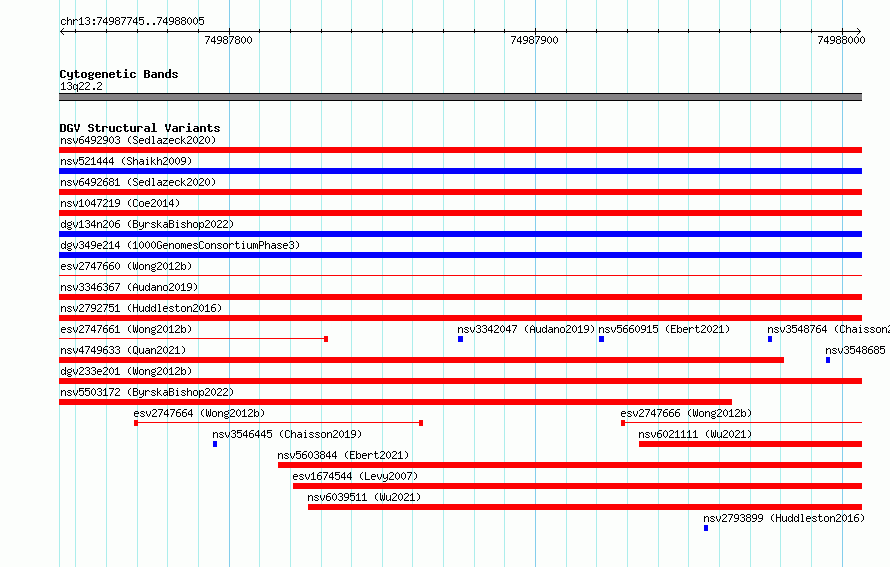The width and height of the screenshot is (890, 567).
Task: Click the nsv5503172 (ByrskaBishop2022) variant bar
Action: coord(395,402)
